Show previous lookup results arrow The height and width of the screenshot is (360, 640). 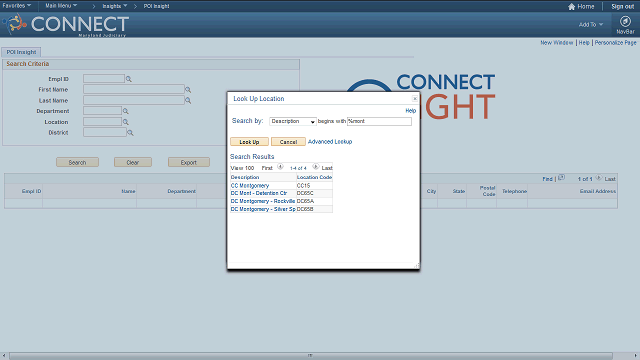pos(280,167)
